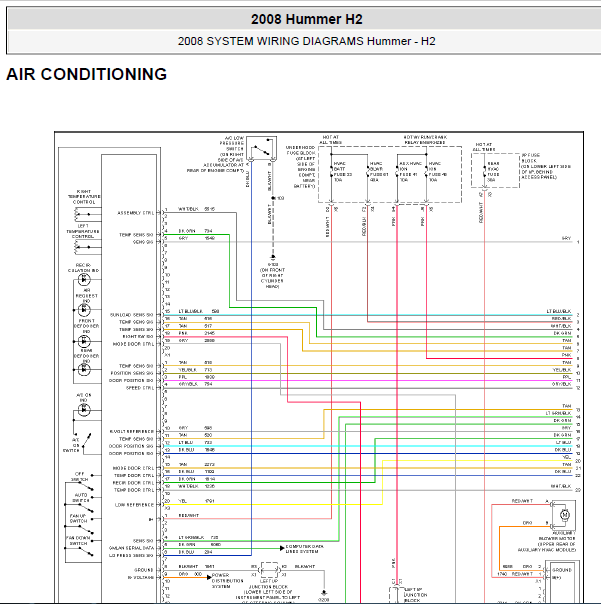
Task: Click the 'RECIR DOOR CTRL' pin label
Action: (x=133, y=483)
